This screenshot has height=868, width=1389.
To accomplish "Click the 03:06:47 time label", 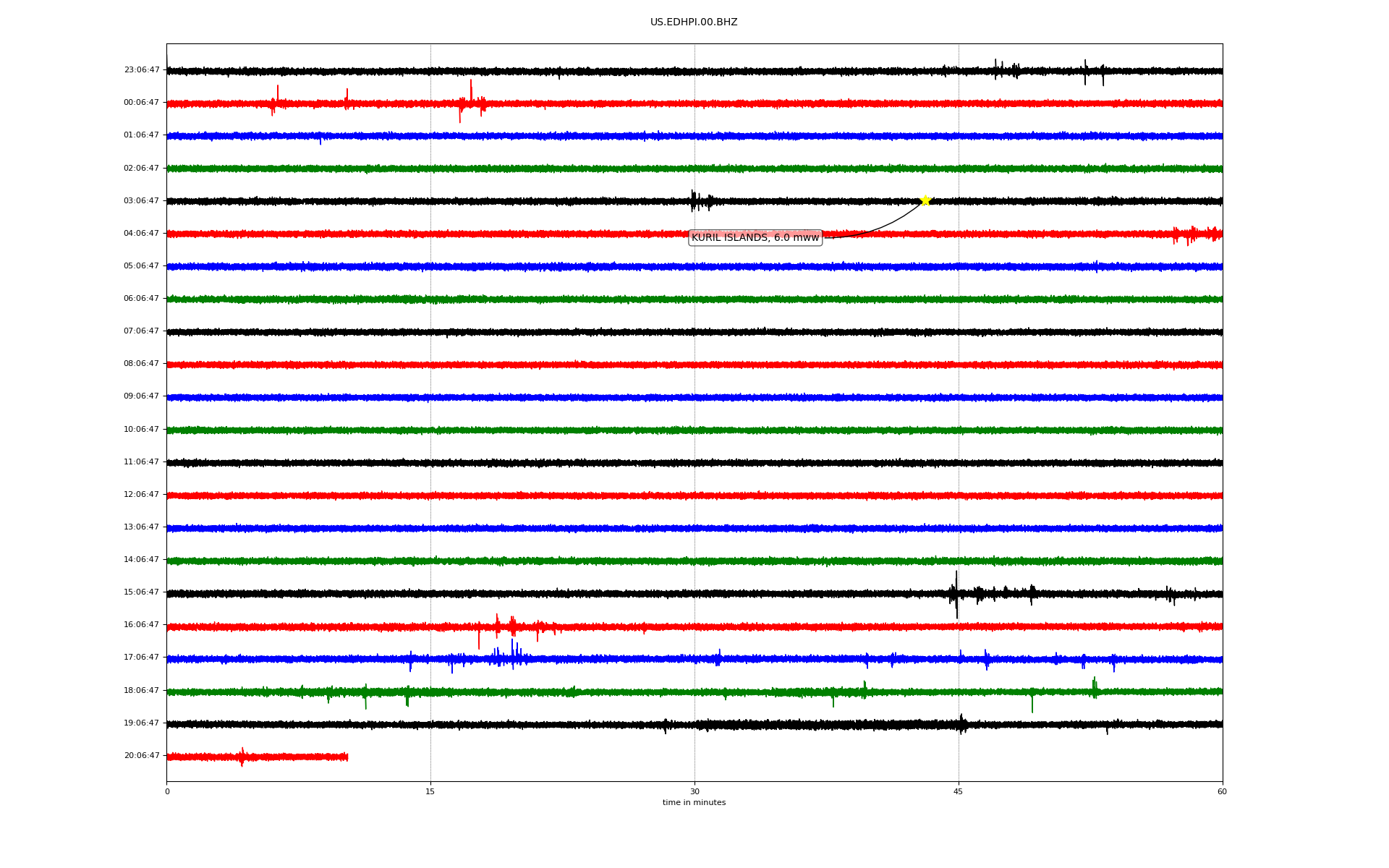I will coord(141,201).
